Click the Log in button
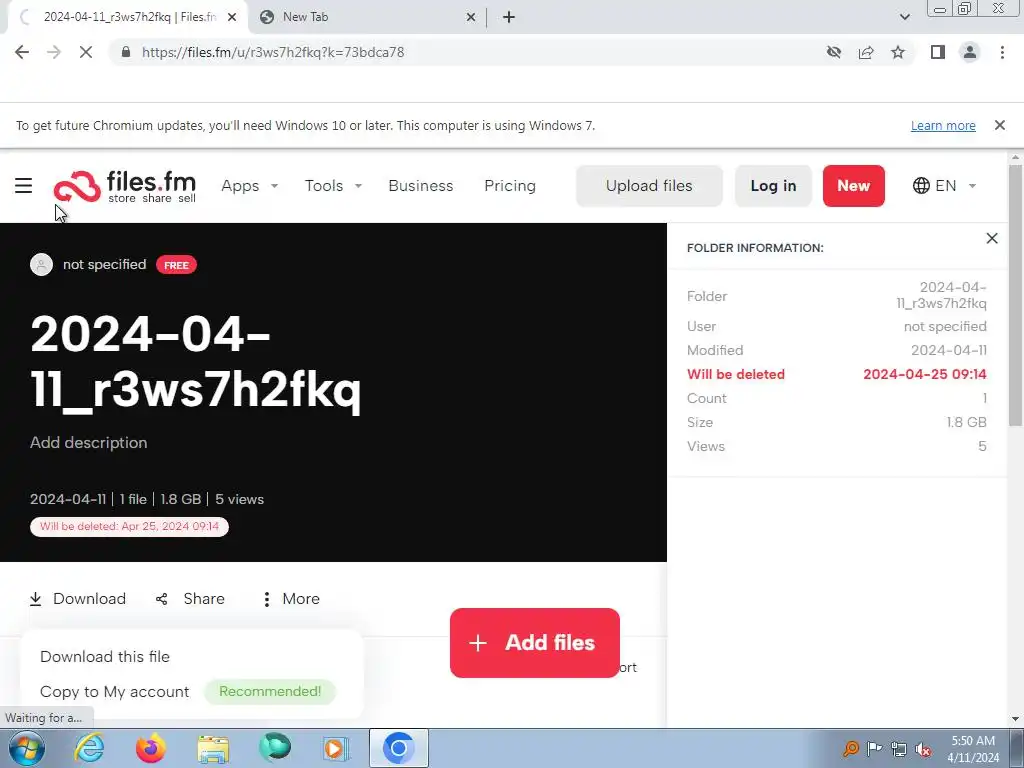This screenshot has width=1024, height=768. 773,186
